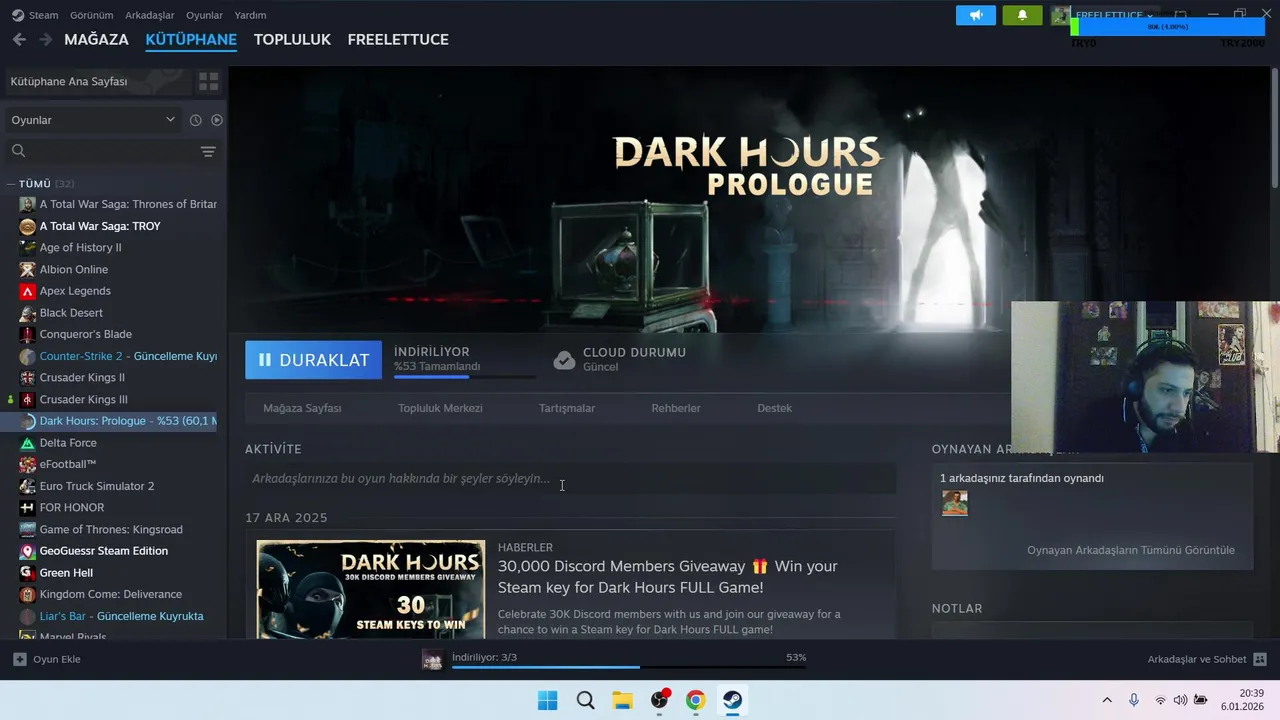Click the back navigation arrow
The image size is (1280, 720).
tap(19, 39)
